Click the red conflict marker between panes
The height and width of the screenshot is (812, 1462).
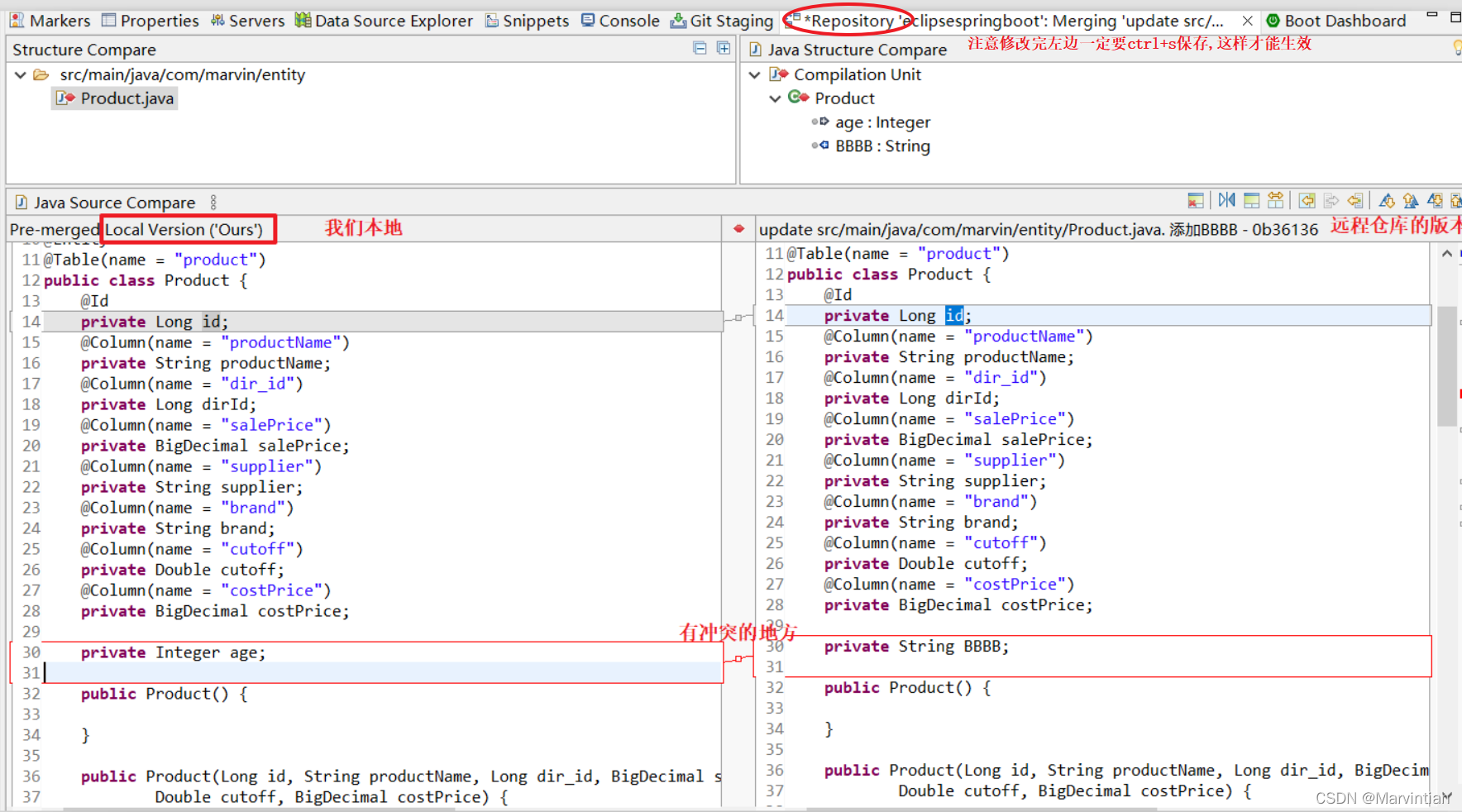[x=739, y=228]
